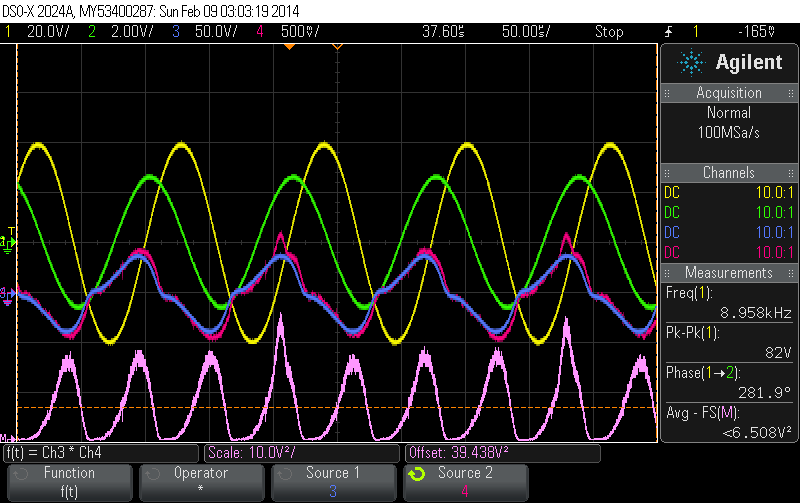This screenshot has height=503, width=800.
Task: Click the Freq(1) 8.958kHz measurement
Action: 729,303
